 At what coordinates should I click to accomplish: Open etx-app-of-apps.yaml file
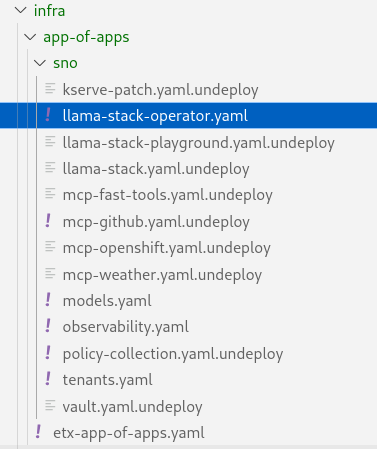pos(129,434)
